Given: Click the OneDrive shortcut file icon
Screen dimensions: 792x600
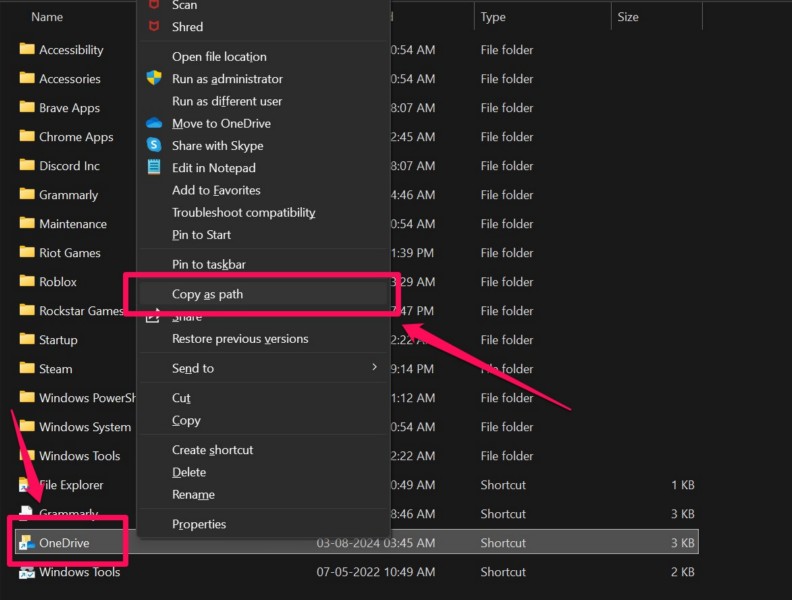Looking at the screenshot, I should click(x=27, y=543).
